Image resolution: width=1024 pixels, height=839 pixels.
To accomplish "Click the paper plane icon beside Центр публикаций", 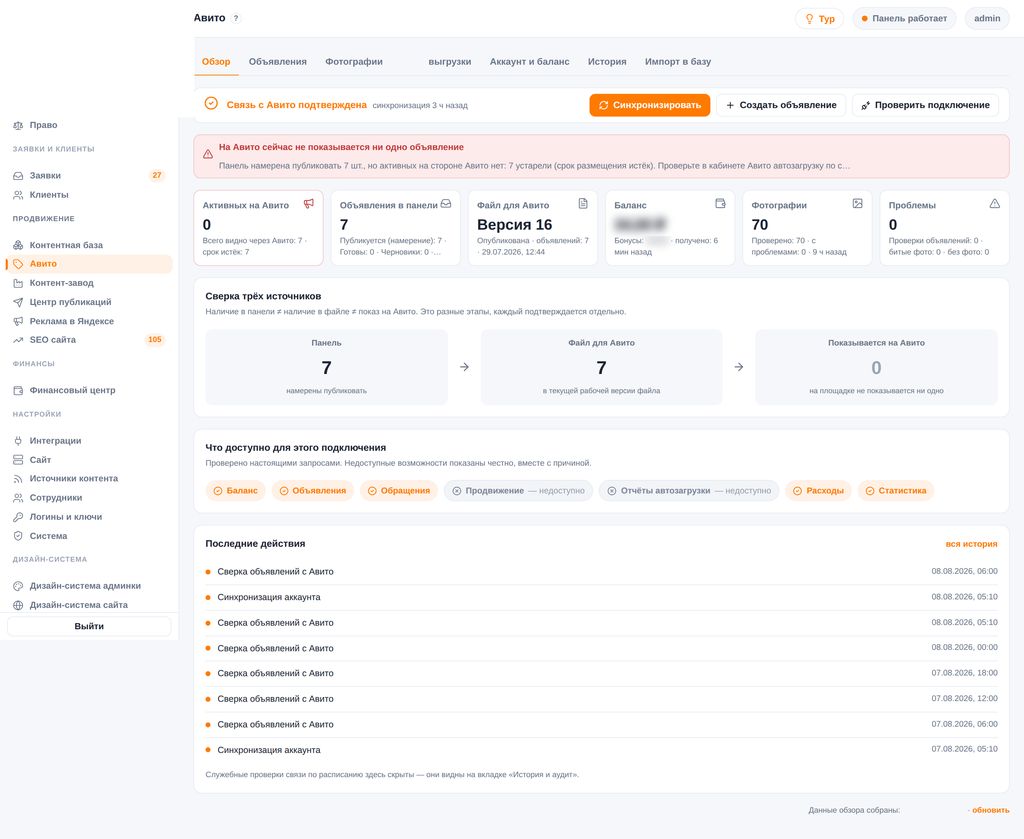I will pos(18,302).
